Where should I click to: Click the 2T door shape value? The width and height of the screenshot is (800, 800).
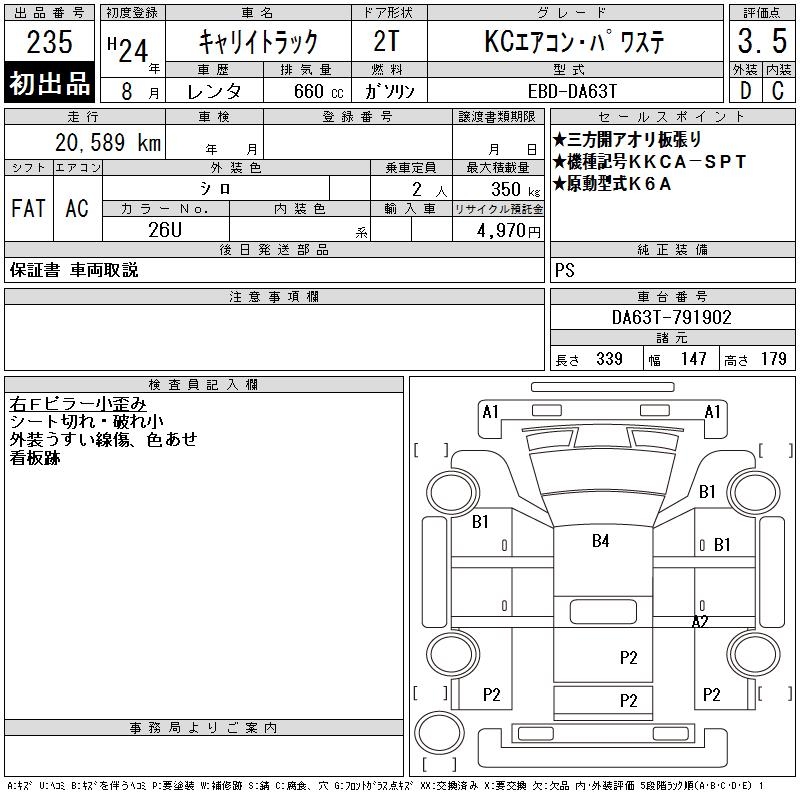tap(386, 41)
